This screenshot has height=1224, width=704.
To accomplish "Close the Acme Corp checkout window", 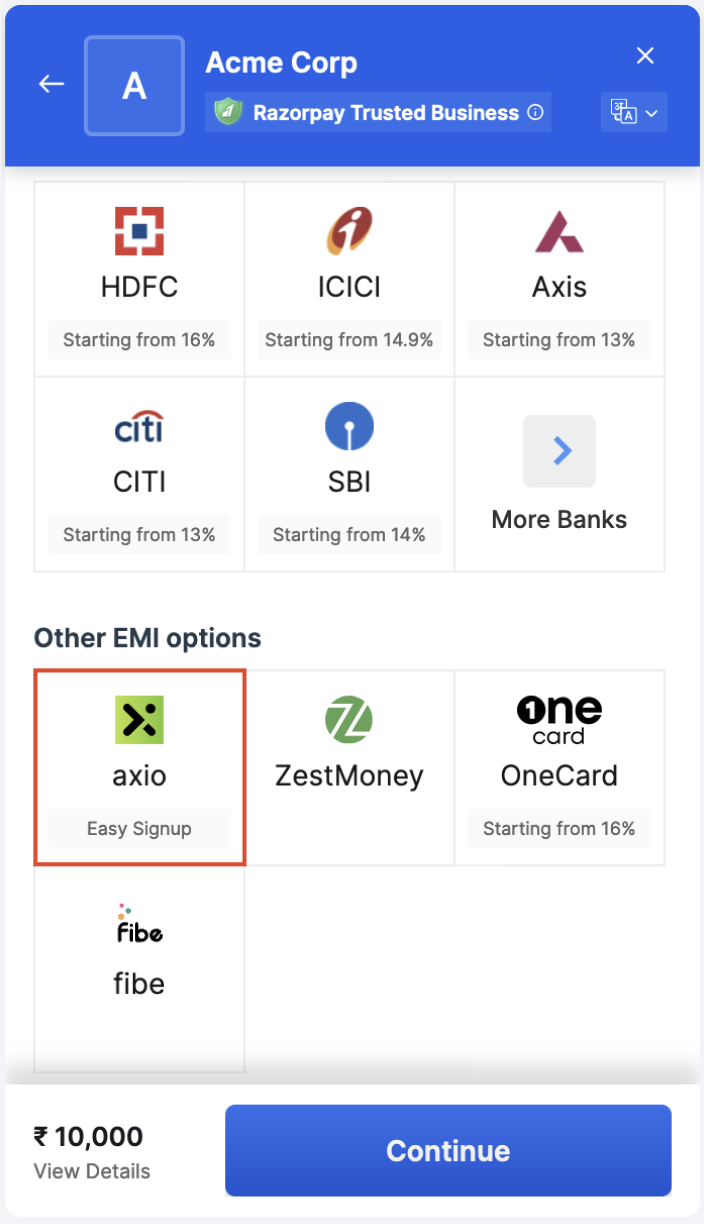I will [645, 55].
